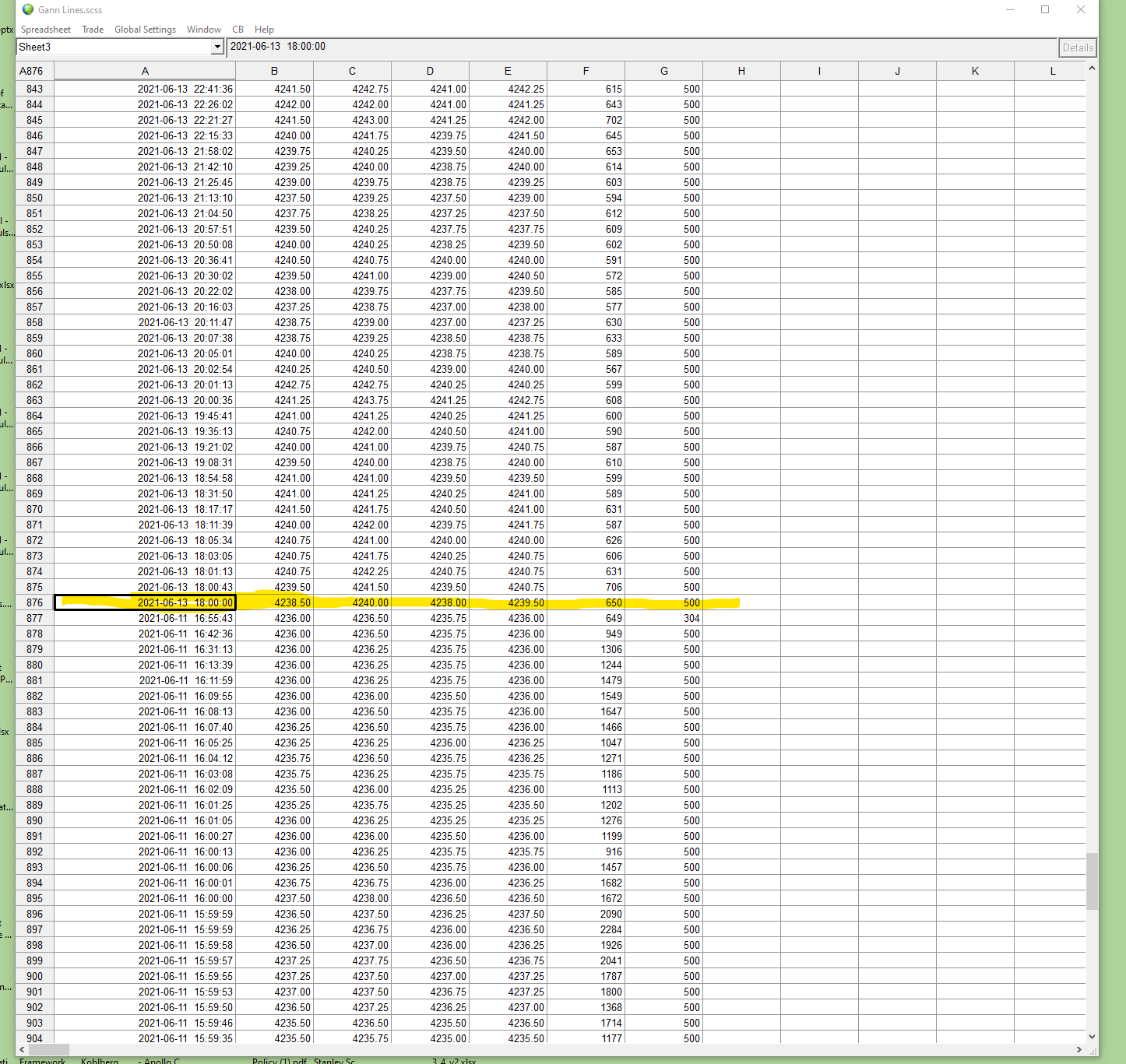
Task: Click the vertical scrollbar down arrow
Action: click(x=1092, y=1036)
